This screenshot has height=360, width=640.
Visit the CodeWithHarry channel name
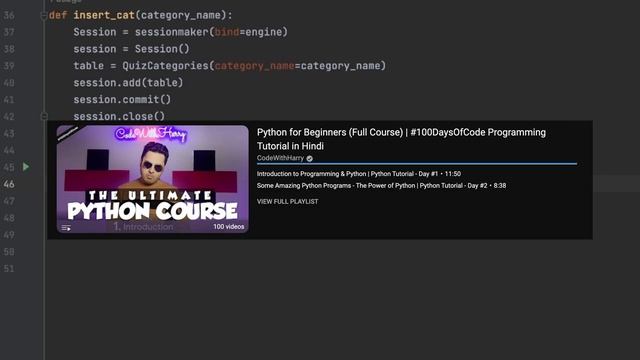[280, 158]
